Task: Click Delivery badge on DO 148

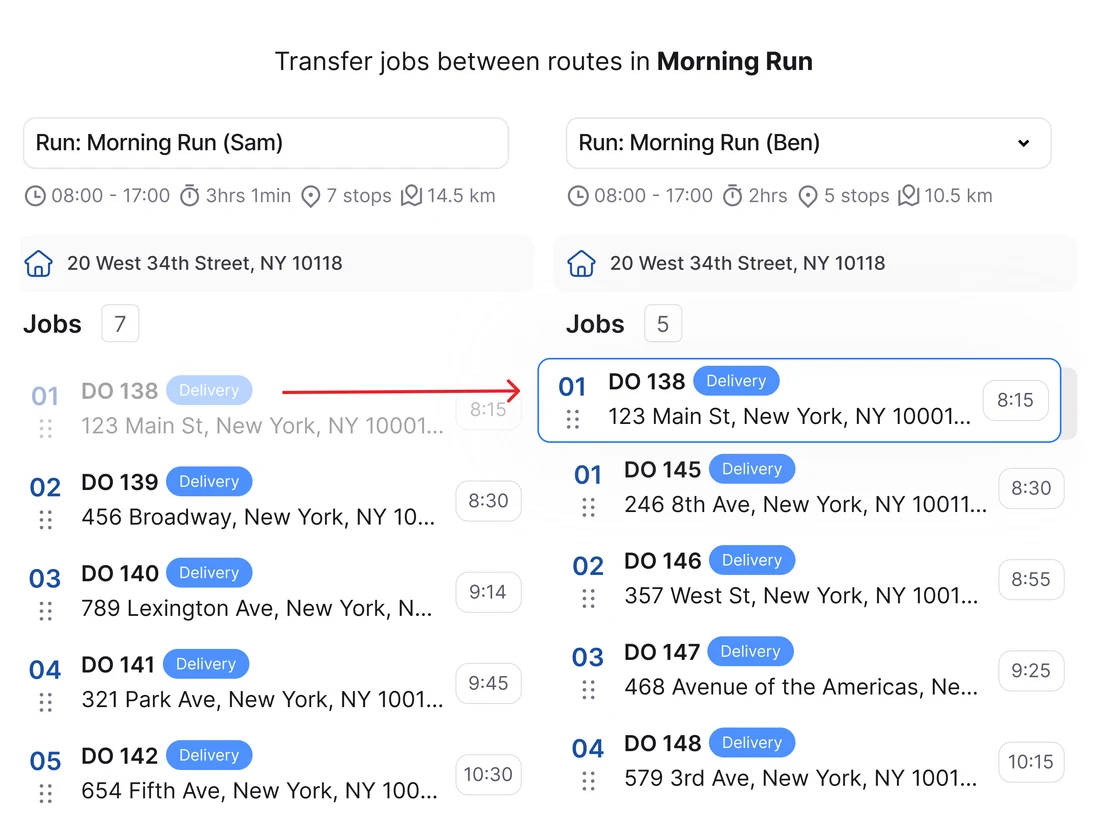Action: (x=752, y=742)
